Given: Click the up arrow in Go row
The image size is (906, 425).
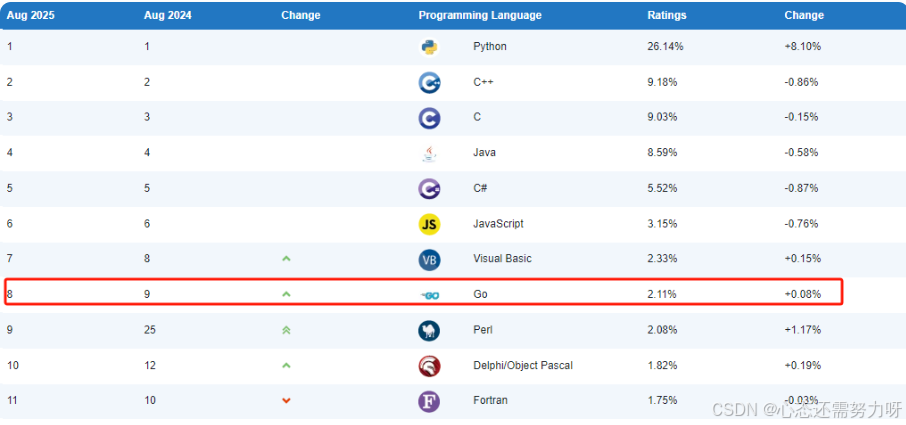Looking at the screenshot, I should click(x=286, y=294).
